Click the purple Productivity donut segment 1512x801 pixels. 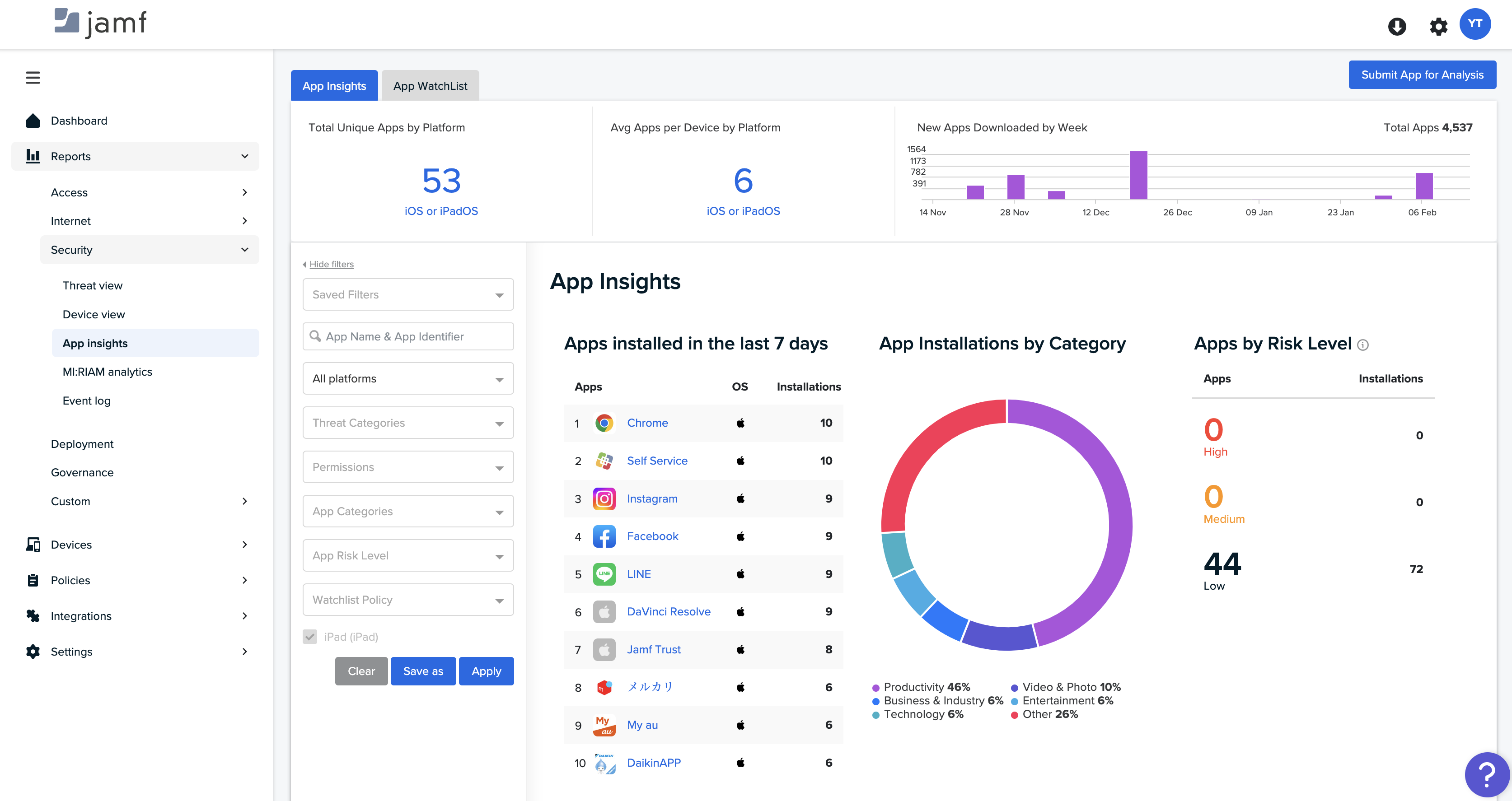click(x=1119, y=511)
